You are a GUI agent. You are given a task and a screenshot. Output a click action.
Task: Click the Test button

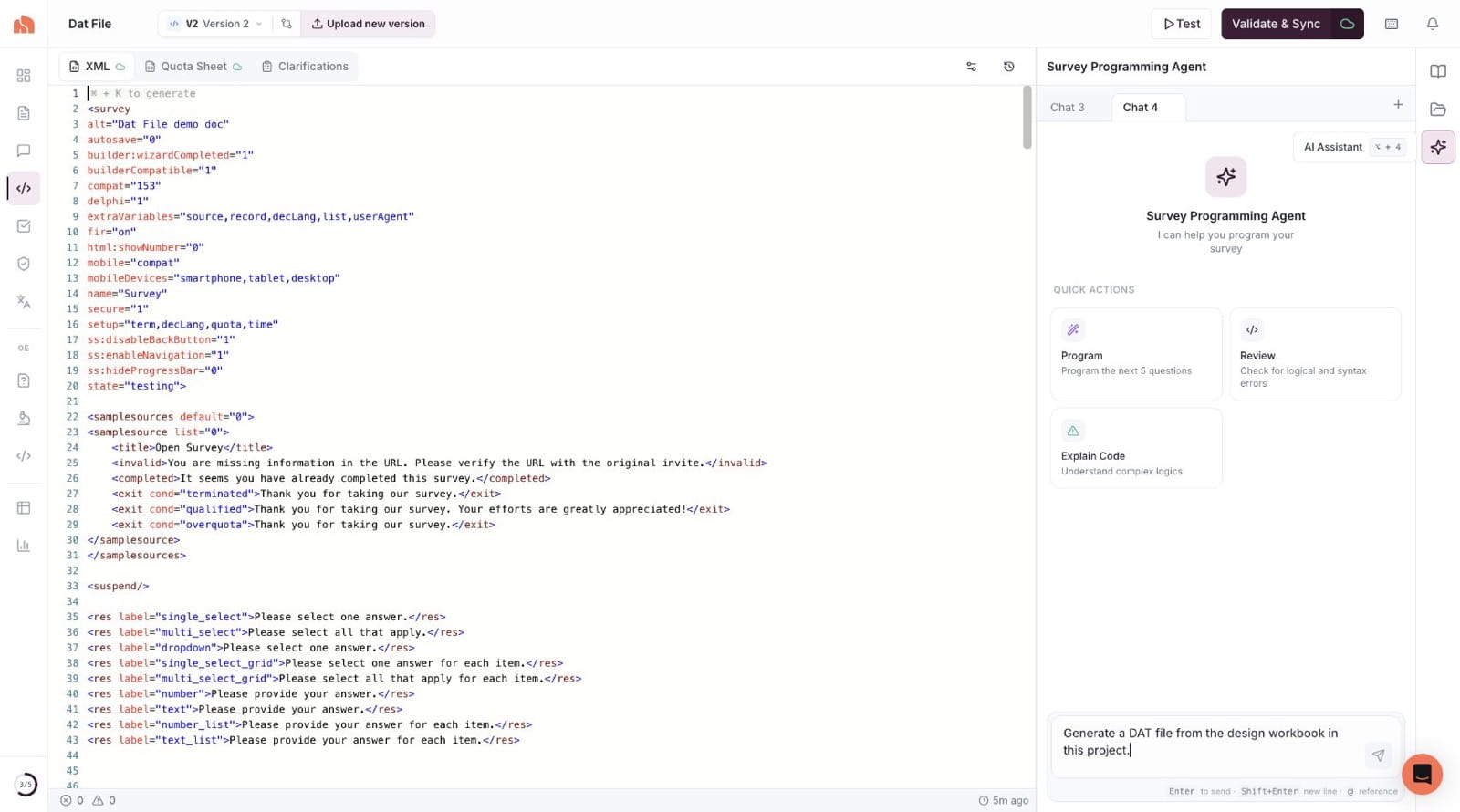pyautogui.click(x=1182, y=24)
